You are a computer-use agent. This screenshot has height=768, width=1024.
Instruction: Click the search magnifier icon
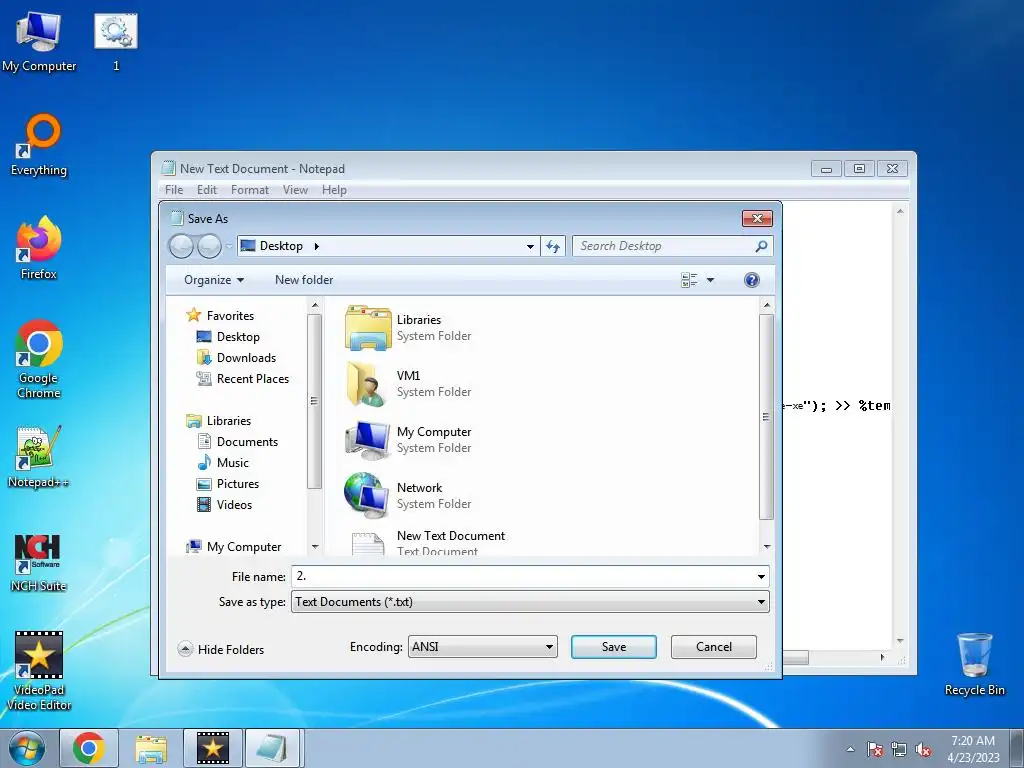(x=761, y=246)
